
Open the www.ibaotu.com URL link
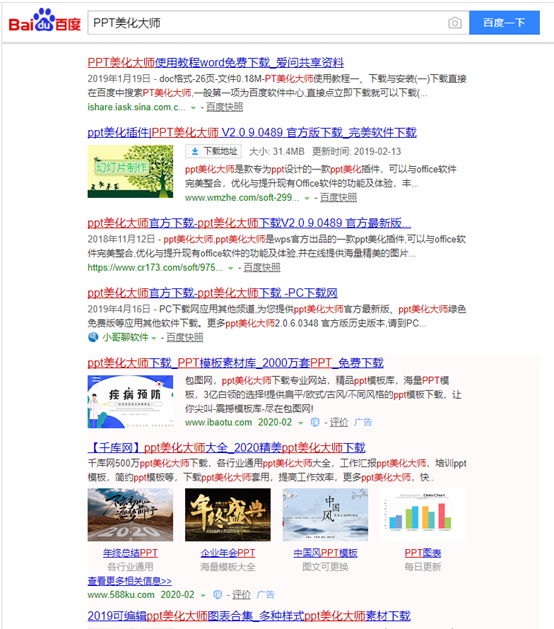[x=218, y=422]
